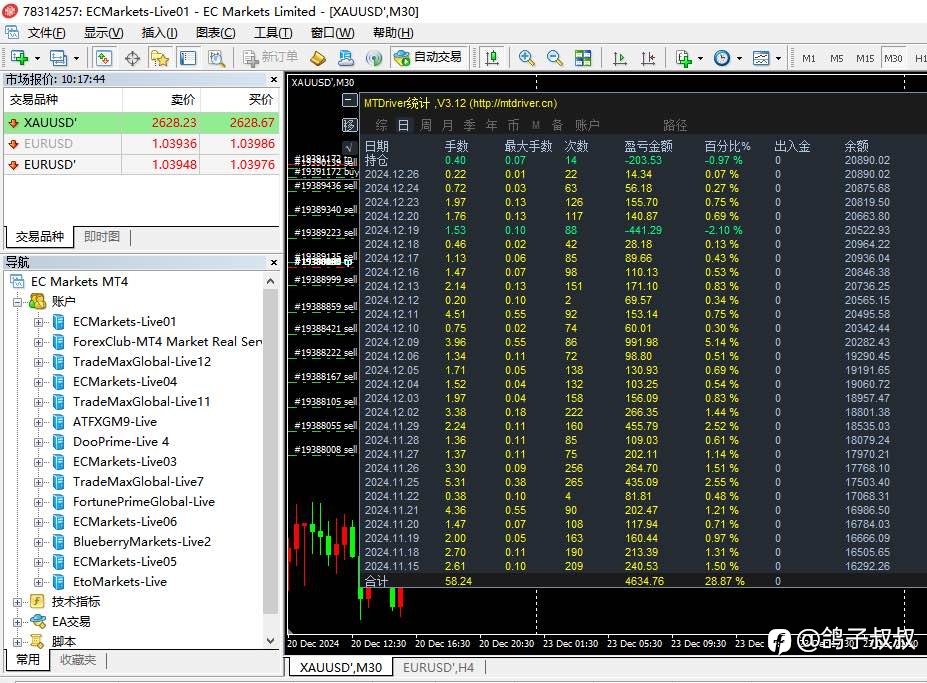Select the XAUUSD' row in Market Watch
Viewport: 927px width, 683px height.
click(x=141, y=122)
